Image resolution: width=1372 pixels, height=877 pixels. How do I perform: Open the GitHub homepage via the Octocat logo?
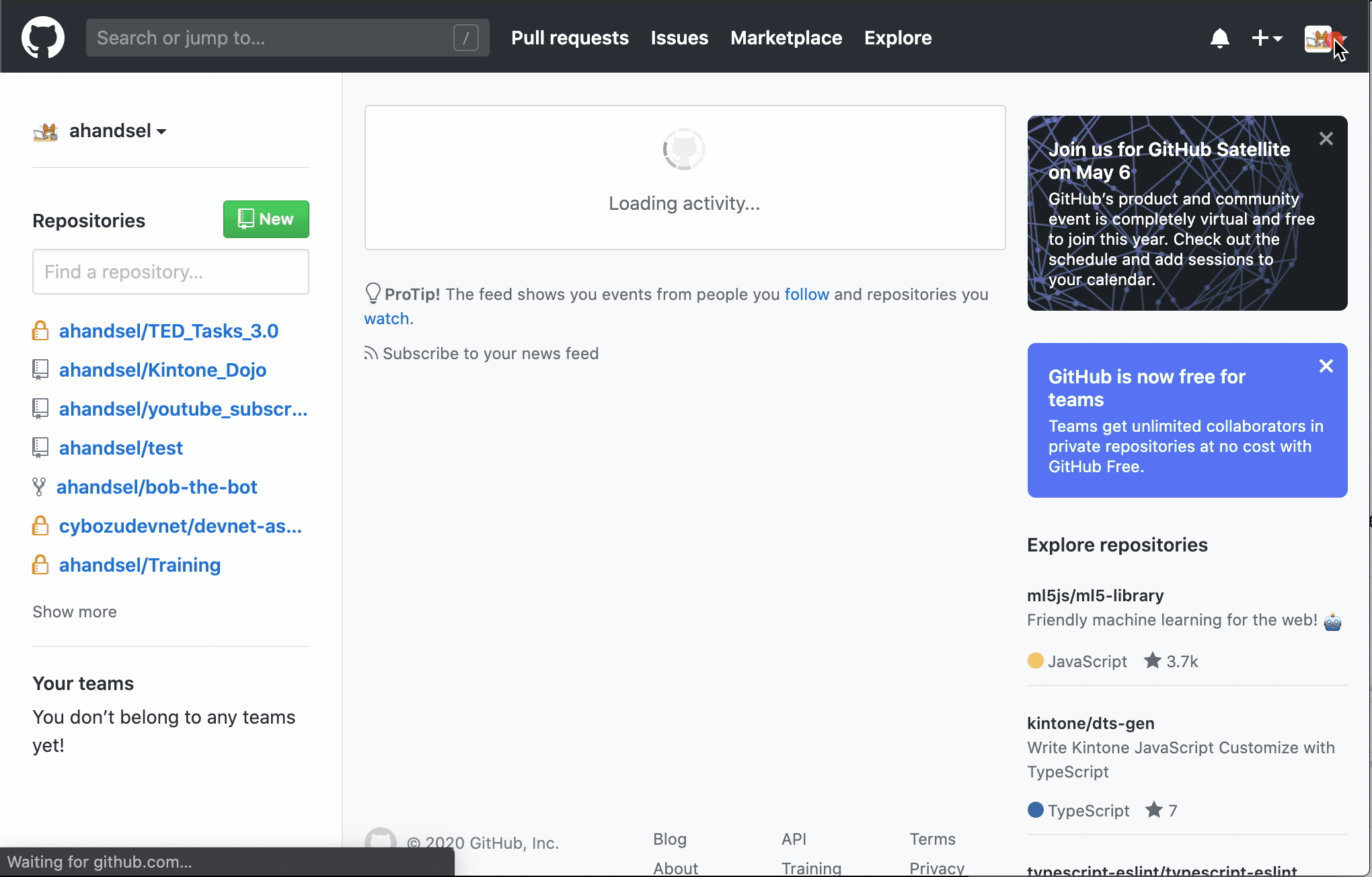pos(42,37)
